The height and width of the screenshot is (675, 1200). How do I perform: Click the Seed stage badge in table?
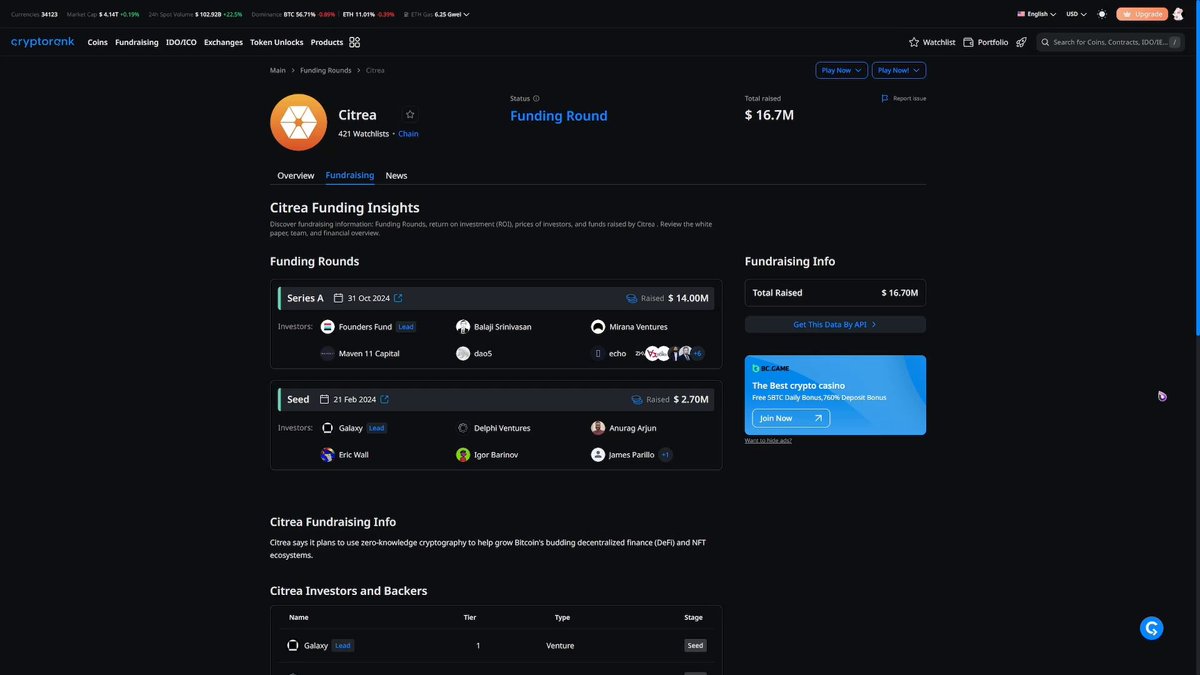pos(695,646)
